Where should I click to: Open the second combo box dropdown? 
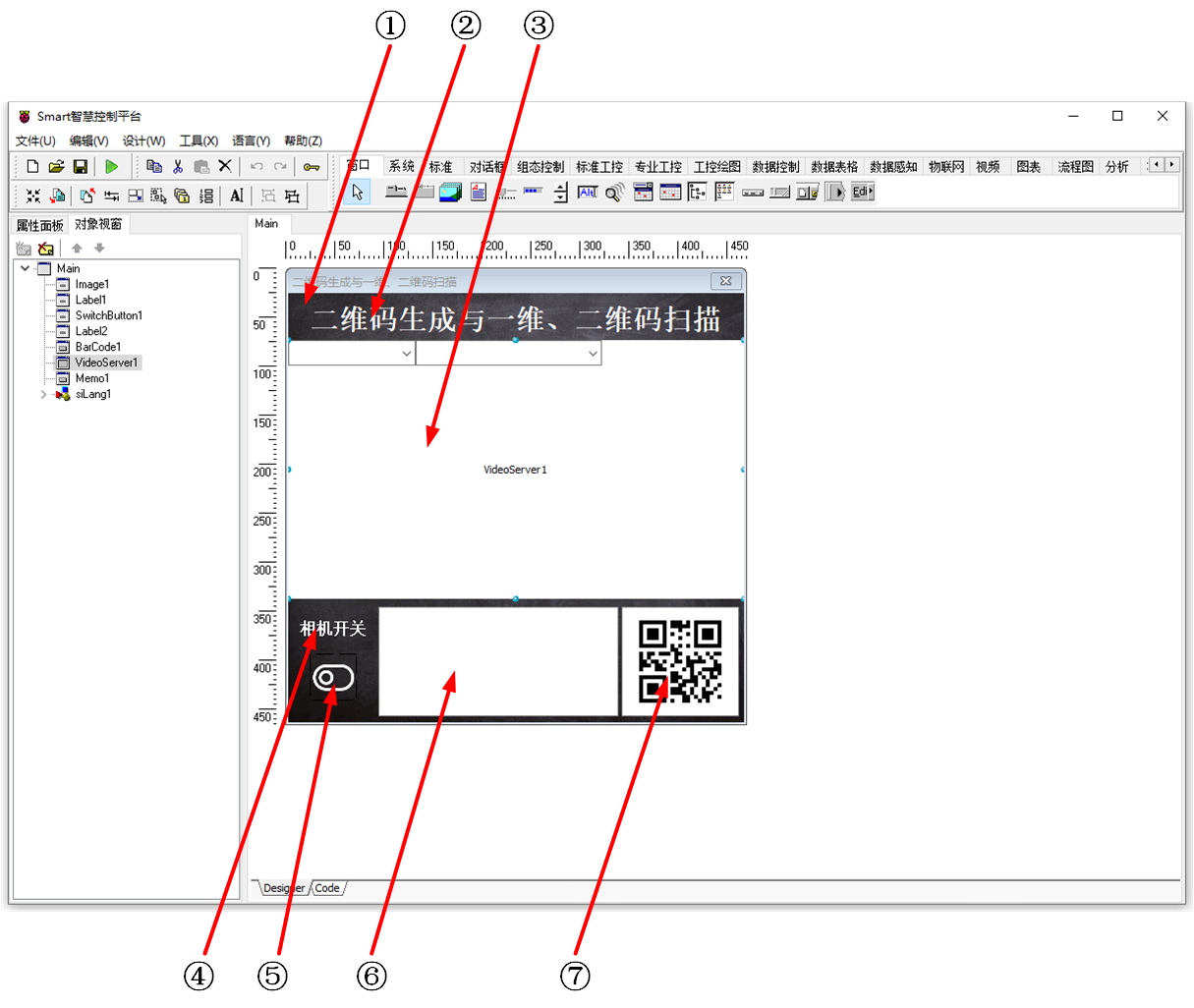coord(593,354)
